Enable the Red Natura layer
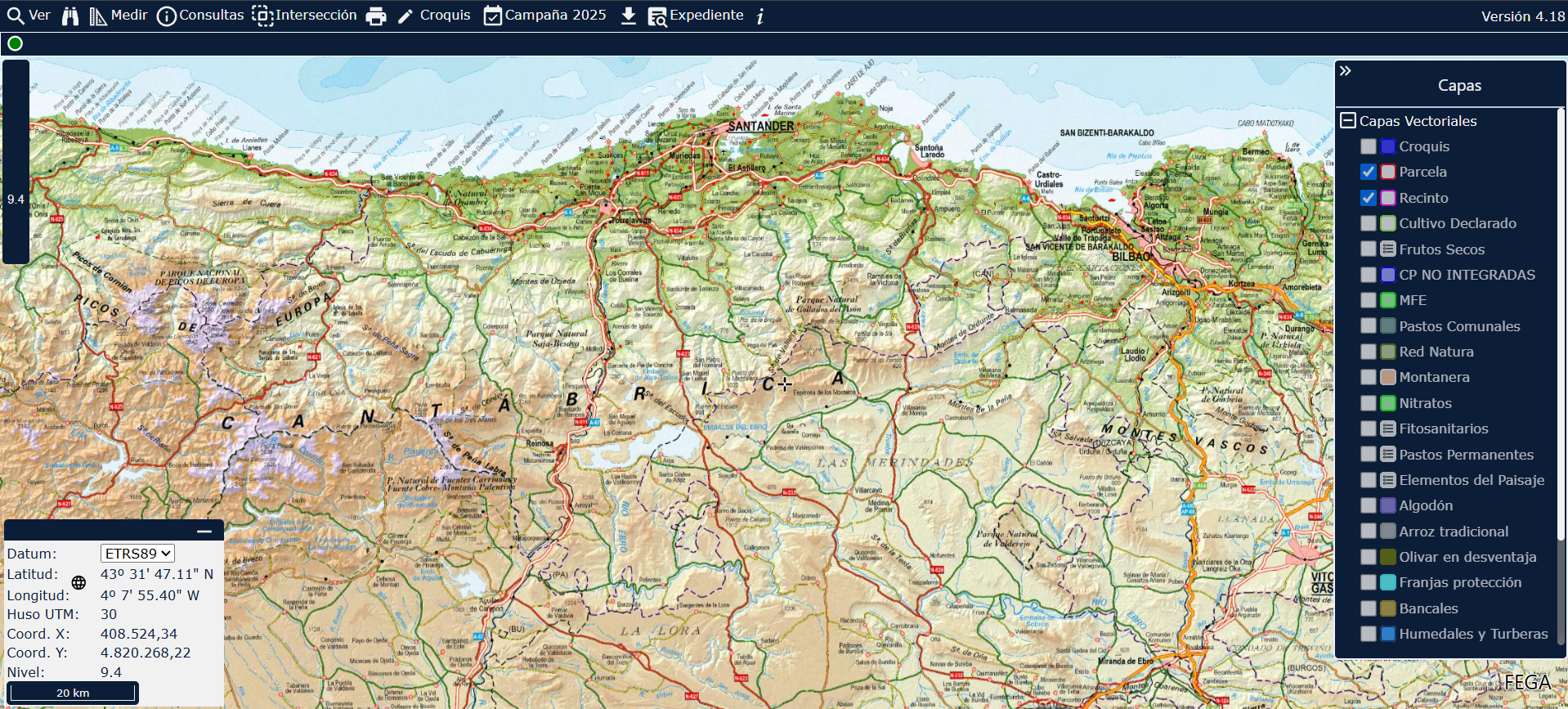The height and width of the screenshot is (709, 1568). pos(1368,352)
